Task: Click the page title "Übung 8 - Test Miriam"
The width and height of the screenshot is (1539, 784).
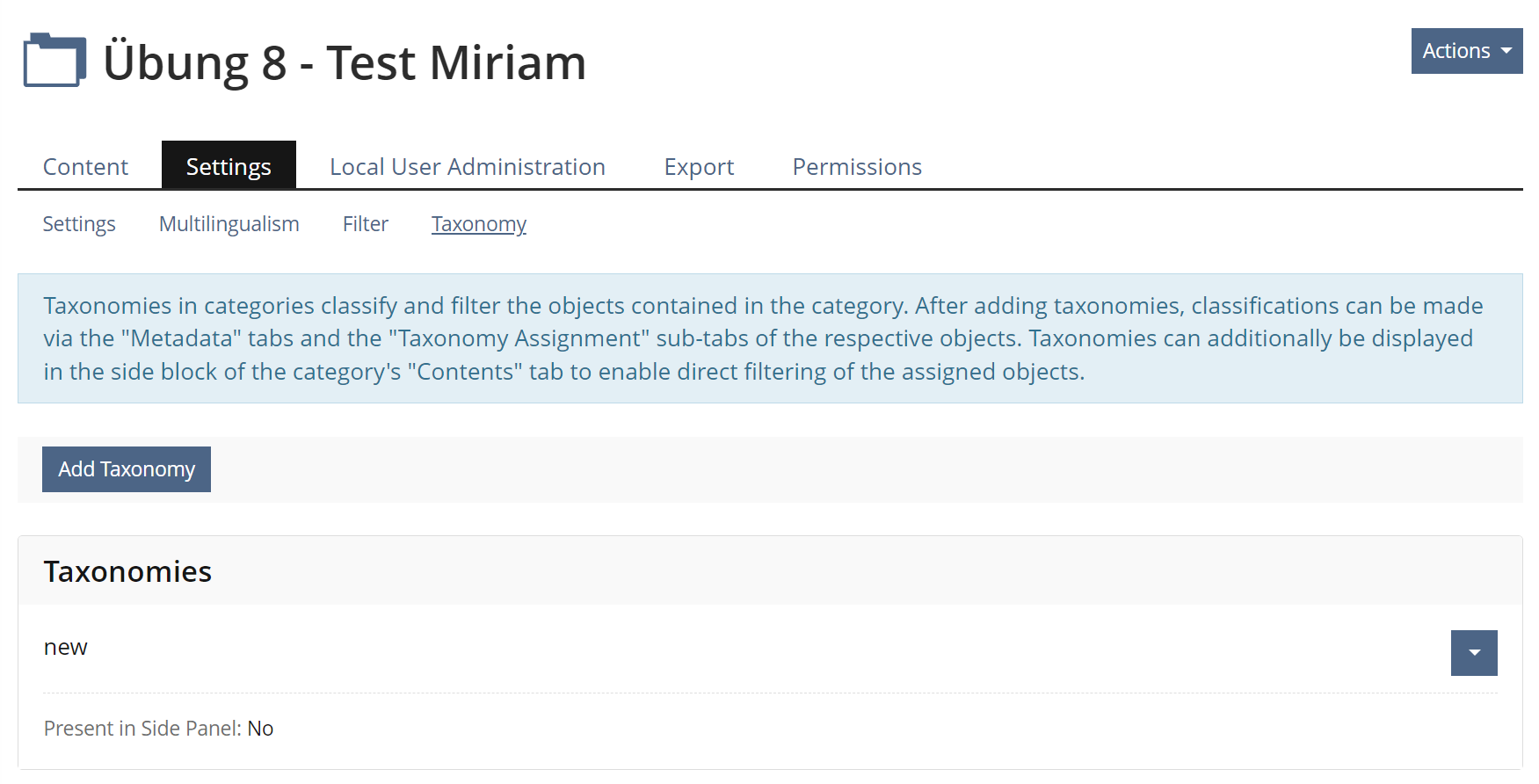Action: [x=345, y=63]
